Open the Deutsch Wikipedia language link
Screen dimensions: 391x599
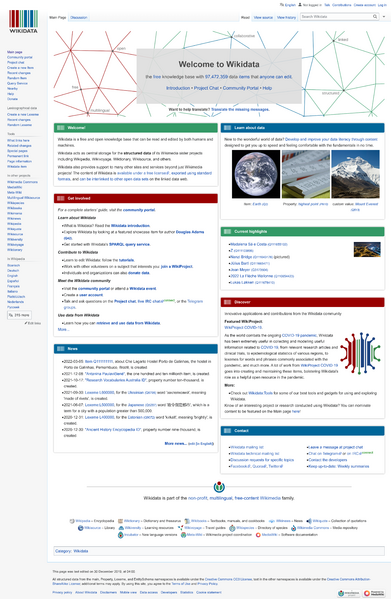coord(13,270)
